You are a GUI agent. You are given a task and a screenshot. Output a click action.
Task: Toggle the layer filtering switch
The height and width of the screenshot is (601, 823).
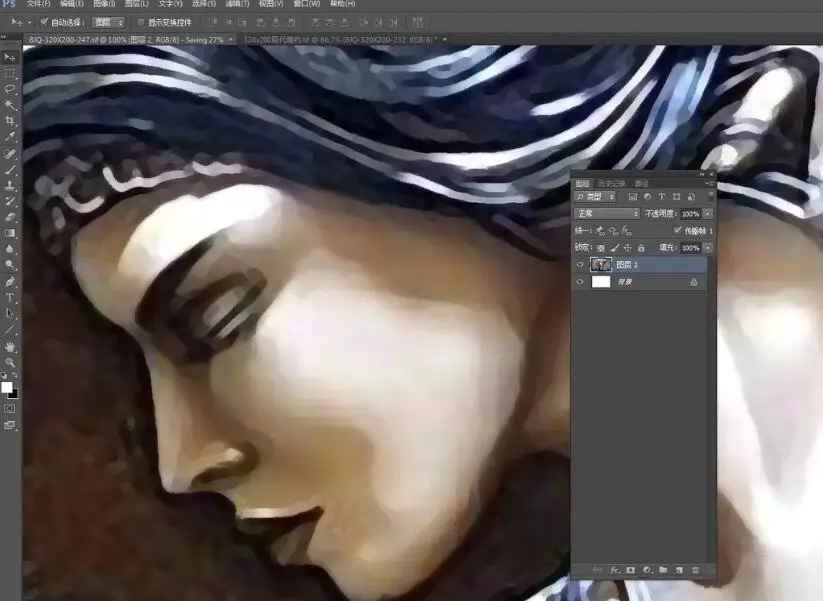[711, 197]
